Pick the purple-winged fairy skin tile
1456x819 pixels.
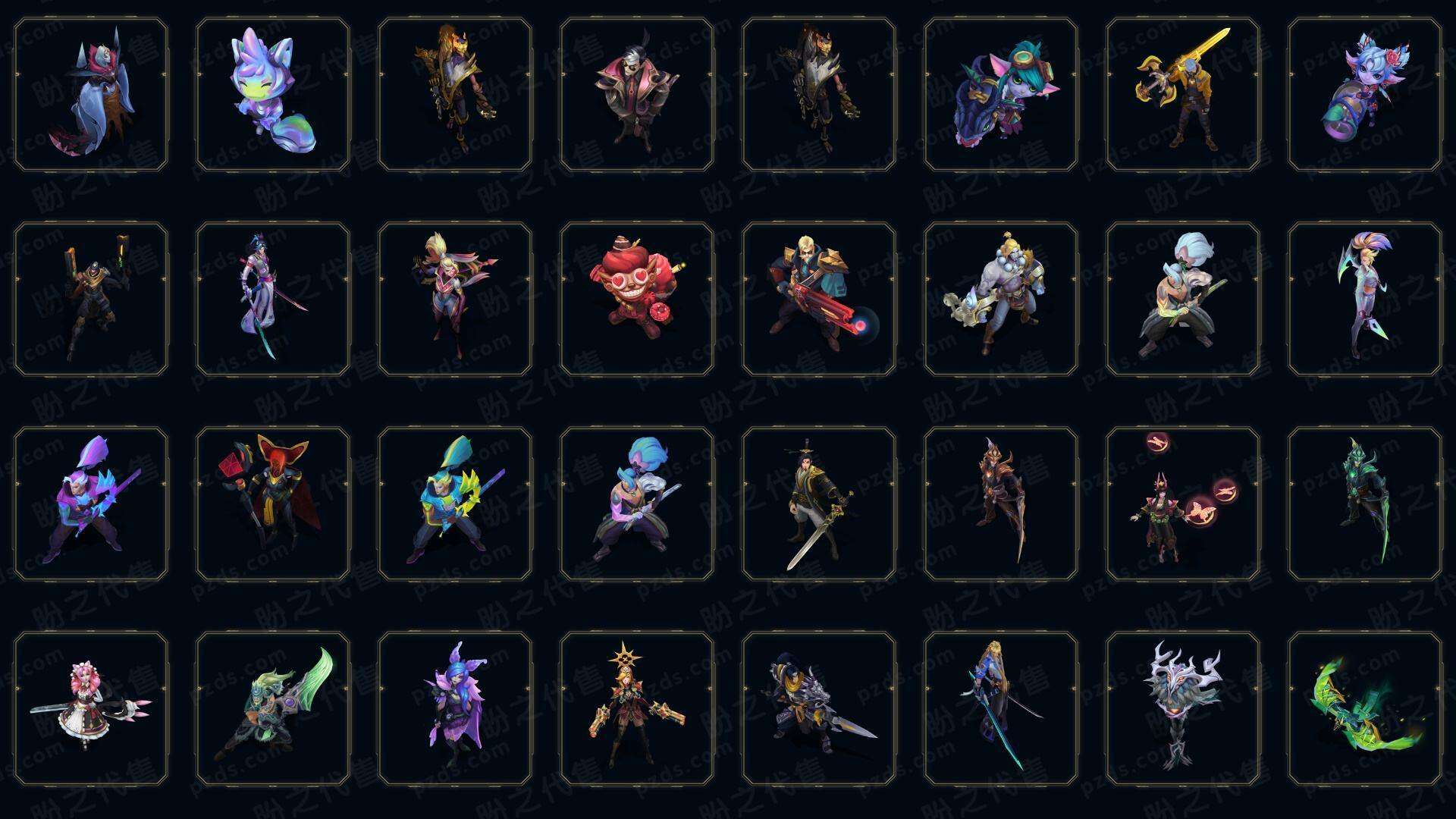pos(455,708)
